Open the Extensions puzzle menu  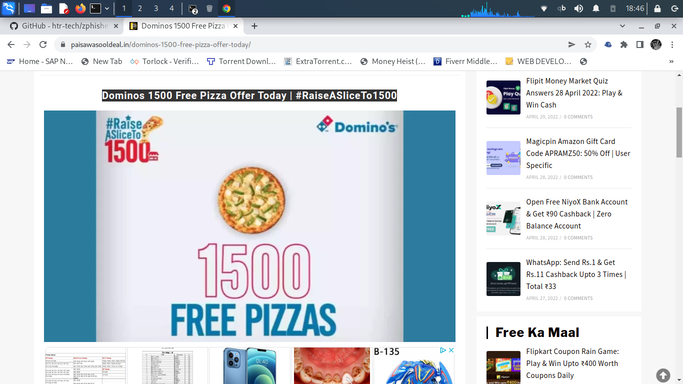[x=624, y=44]
